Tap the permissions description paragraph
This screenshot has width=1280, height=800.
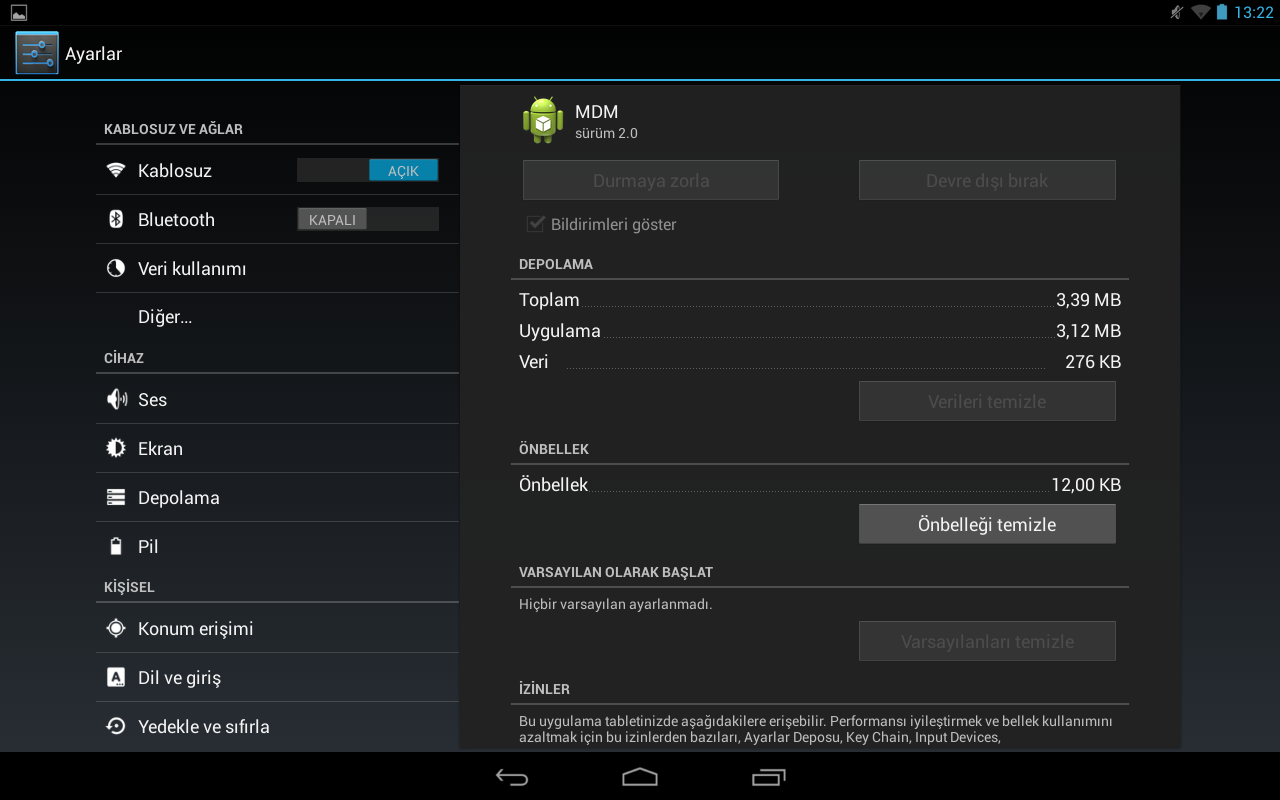click(x=816, y=729)
